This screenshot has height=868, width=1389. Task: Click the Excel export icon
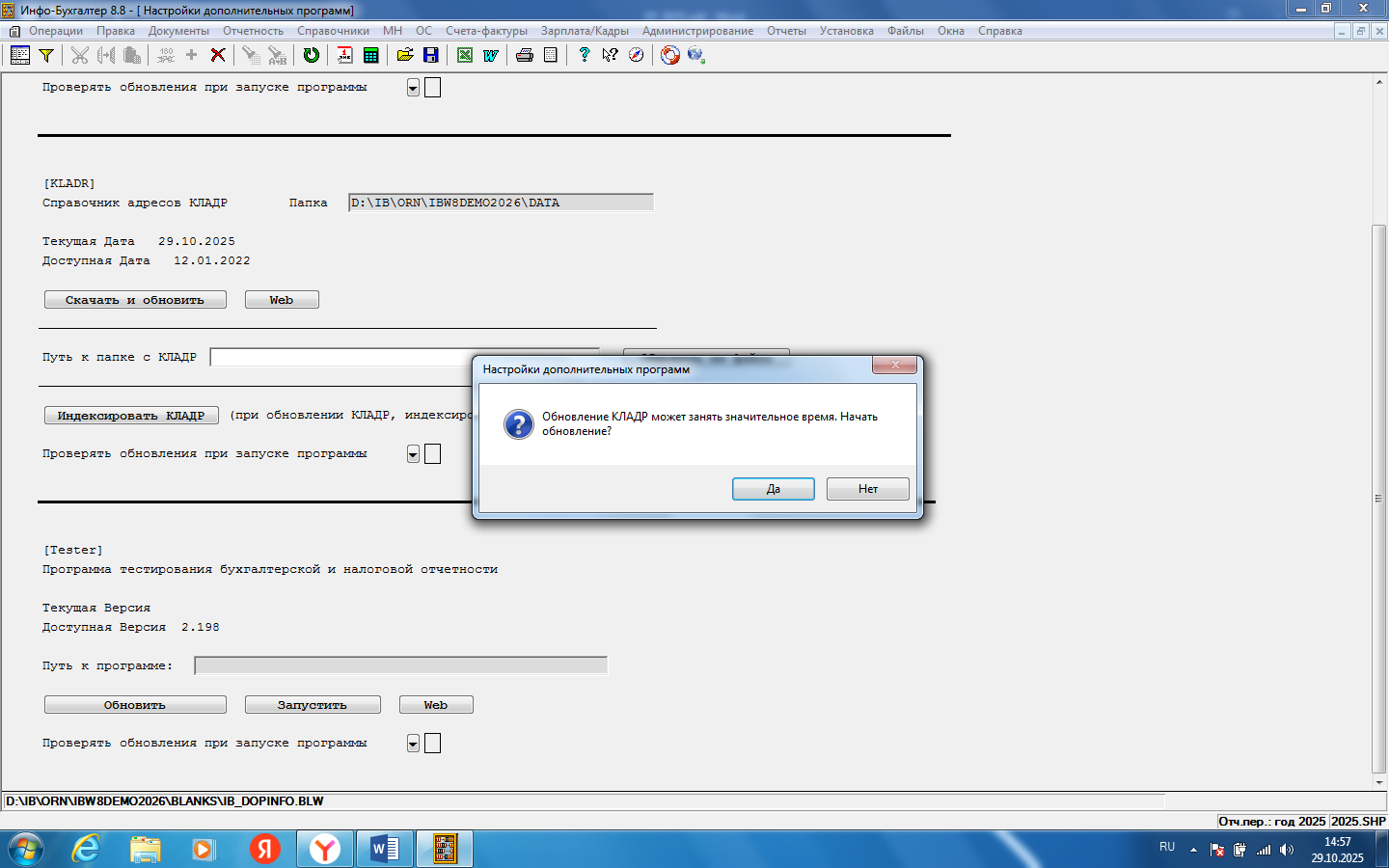point(465,55)
